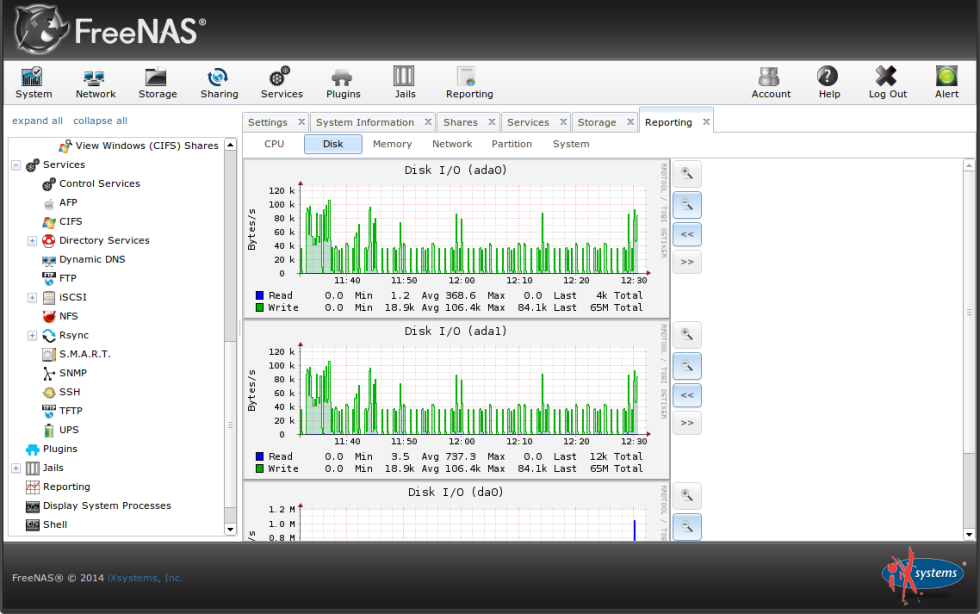The width and height of the screenshot is (980, 614).
Task: Click the expand all link
Action: point(37,120)
